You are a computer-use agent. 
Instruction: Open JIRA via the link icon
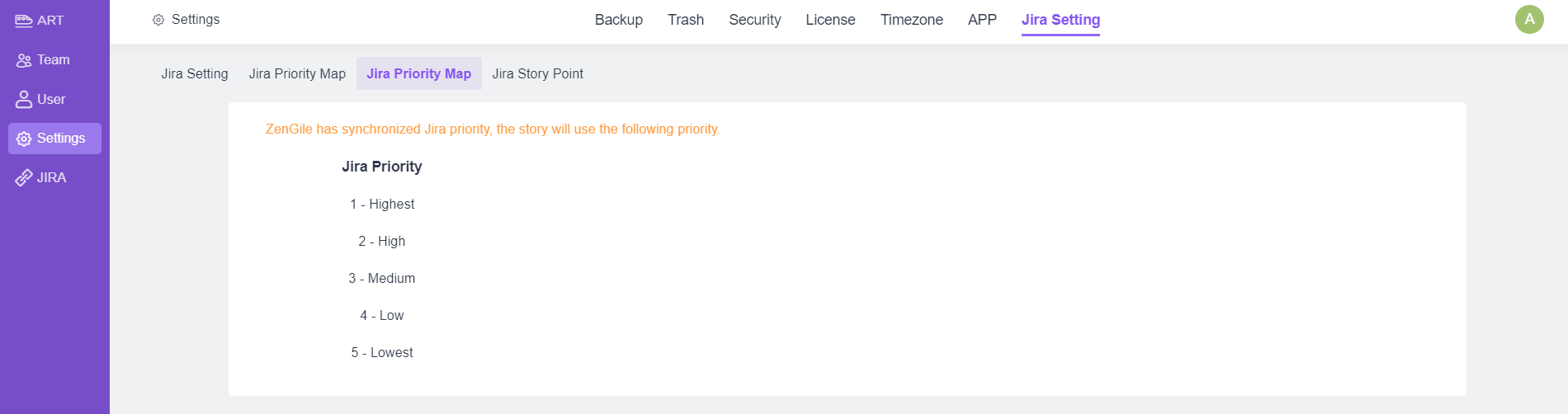(24, 178)
